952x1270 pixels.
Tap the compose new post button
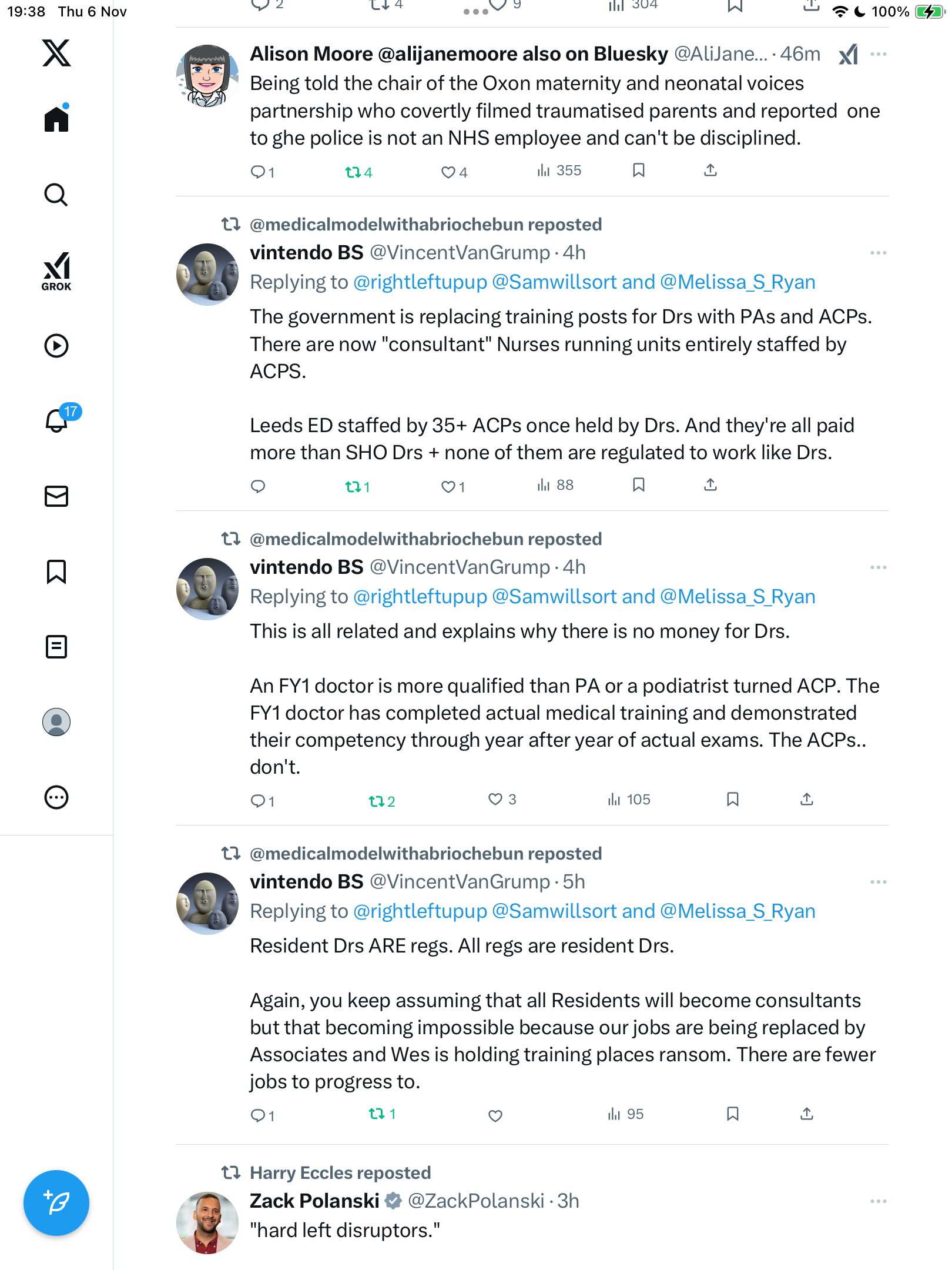(56, 1203)
